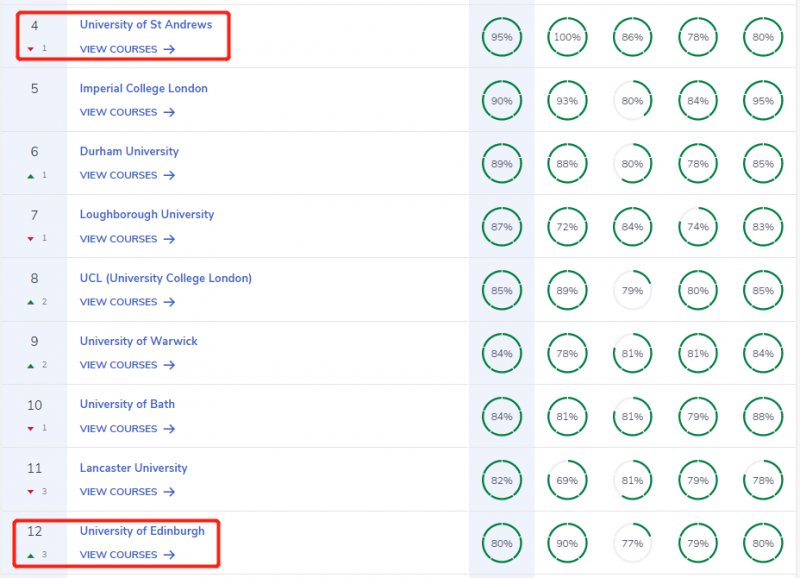Click rank number 8
The width and height of the screenshot is (800, 578).
(x=34, y=279)
